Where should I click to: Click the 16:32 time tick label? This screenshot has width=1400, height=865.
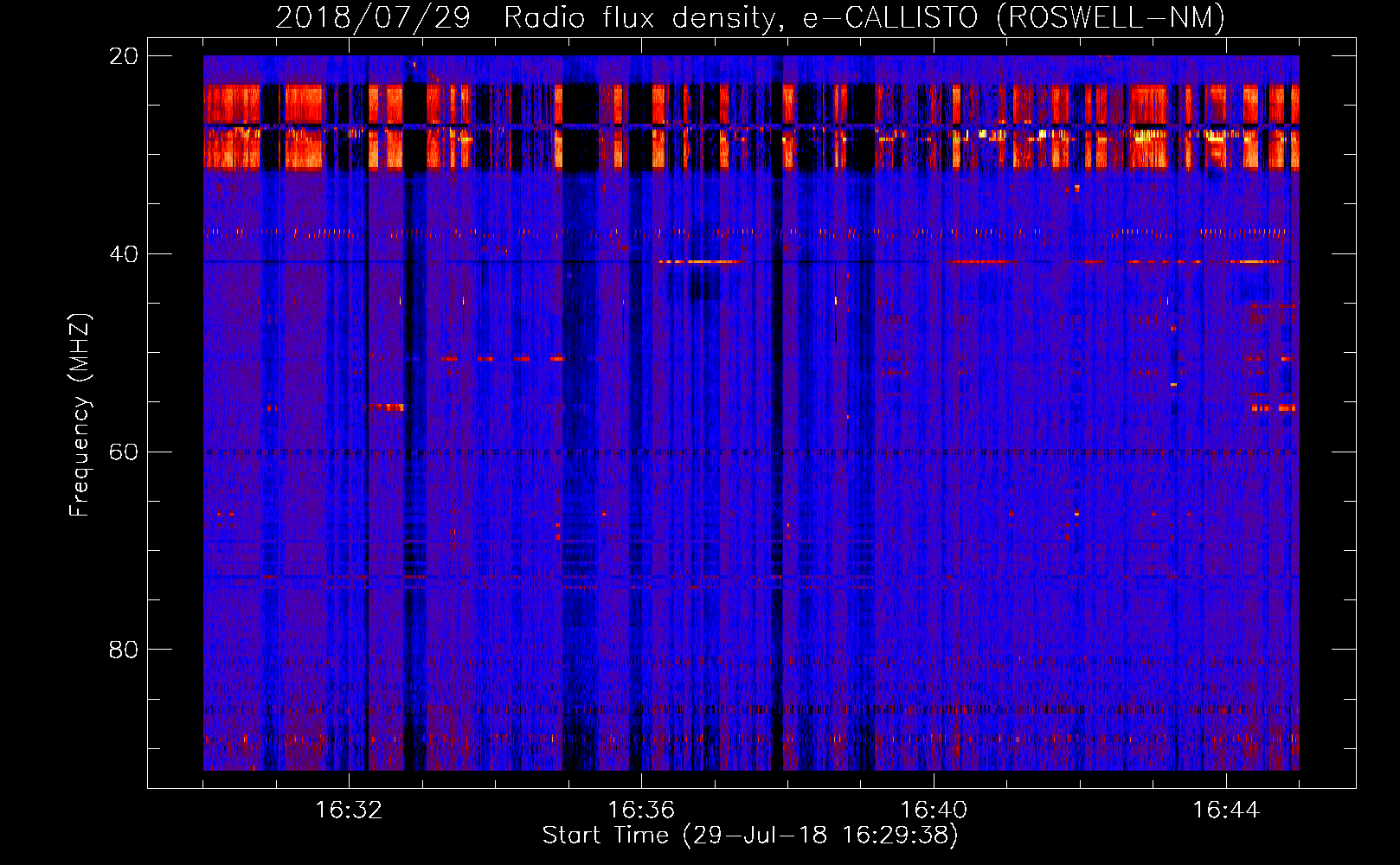(x=349, y=811)
